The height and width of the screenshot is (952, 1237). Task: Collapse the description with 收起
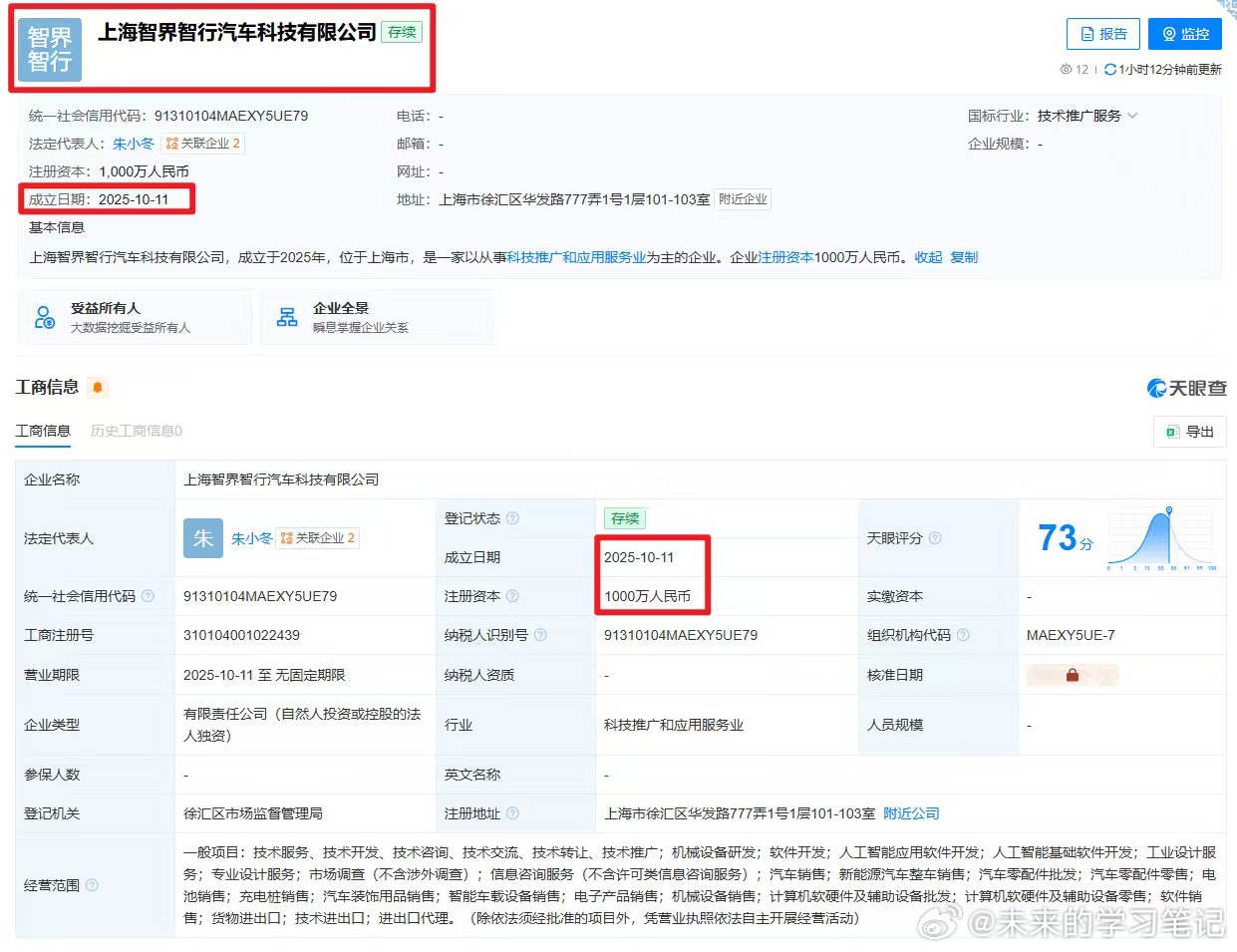(928, 257)
